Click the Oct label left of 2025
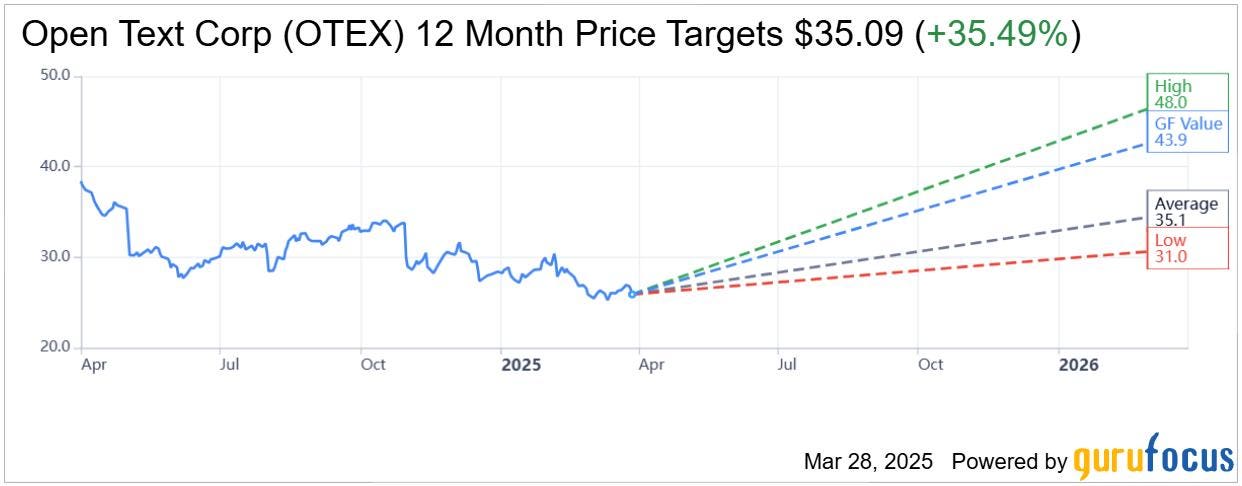The image size is (1242, 486). pyautogui.click(x=373, y=365)
